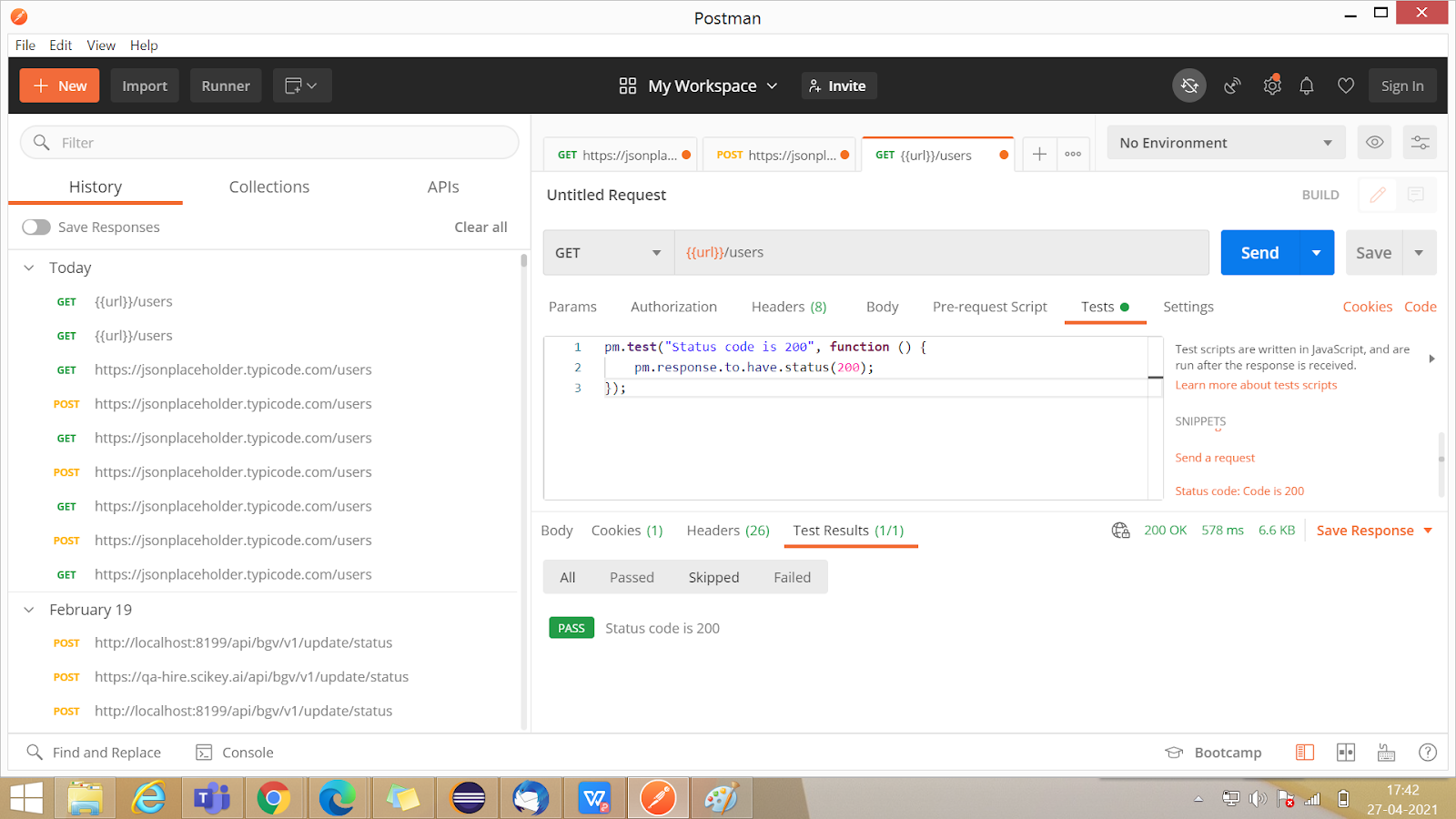The image size is (1456, 819).
Task: Open the Runner button
Action: 226,86
